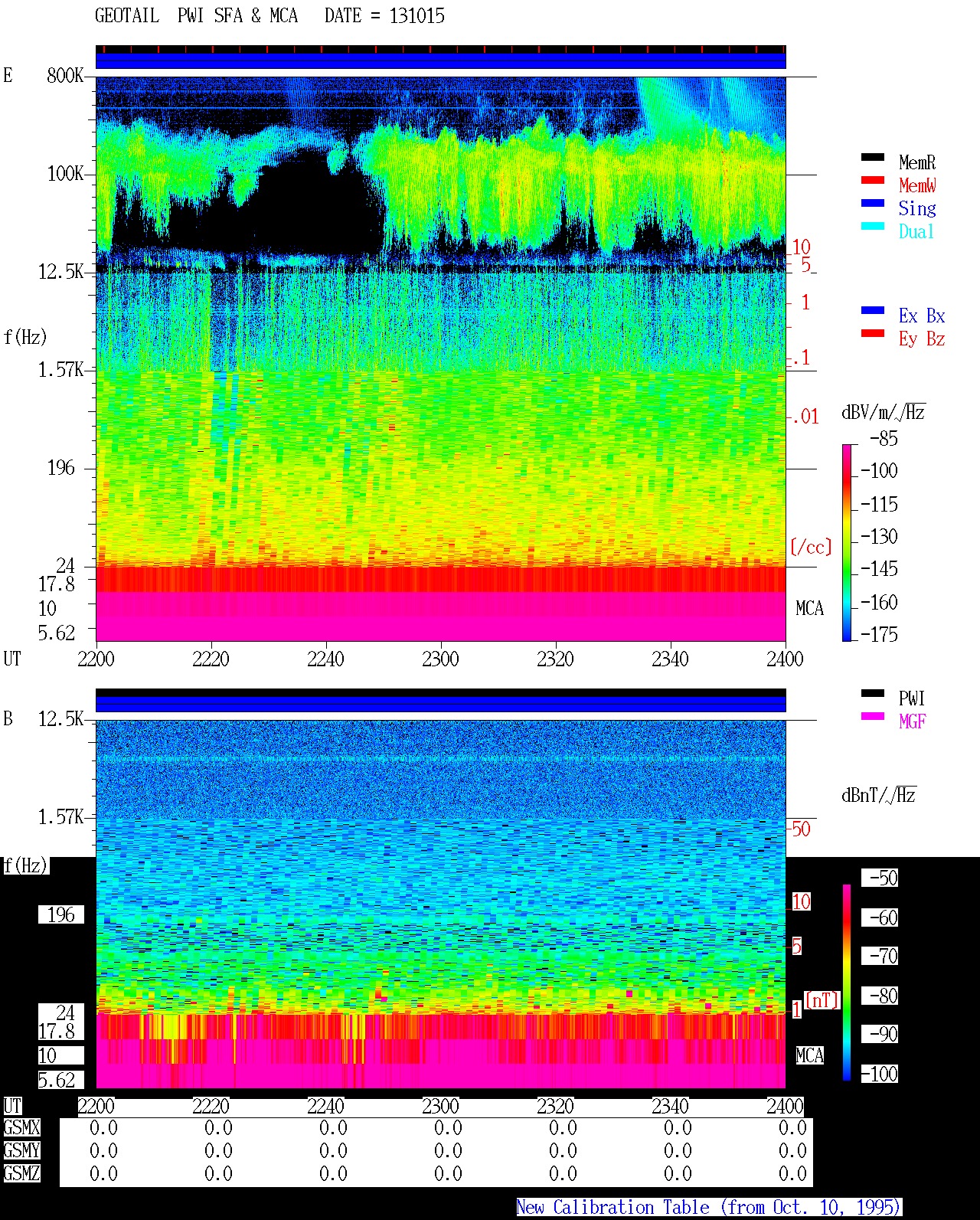Select the 'MemW' legend label
The height and width of the screenshot is (1220, 980).
pyautogui.click(x=917, y=185)
